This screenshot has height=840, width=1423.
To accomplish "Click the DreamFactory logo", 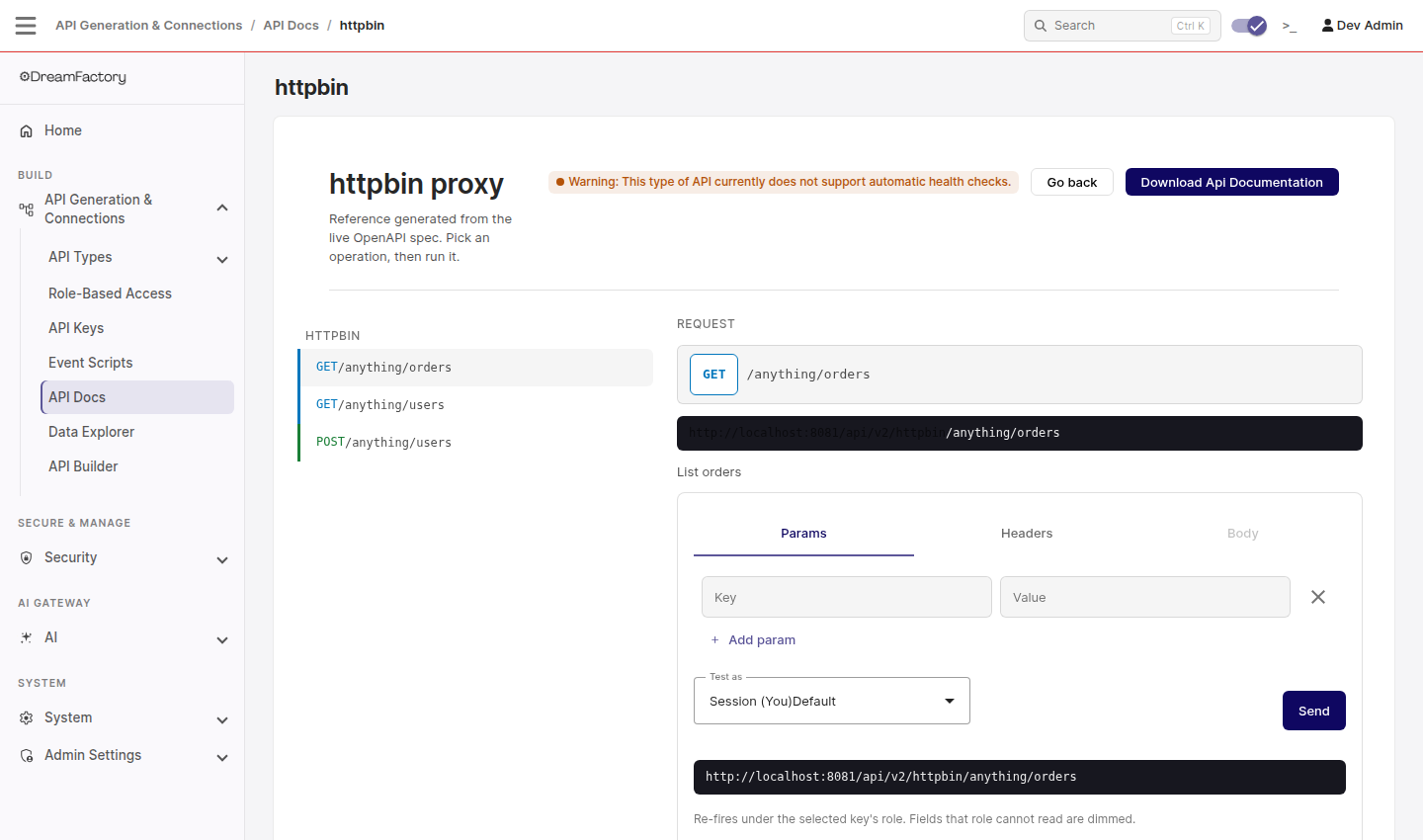I will coord(73,77).
